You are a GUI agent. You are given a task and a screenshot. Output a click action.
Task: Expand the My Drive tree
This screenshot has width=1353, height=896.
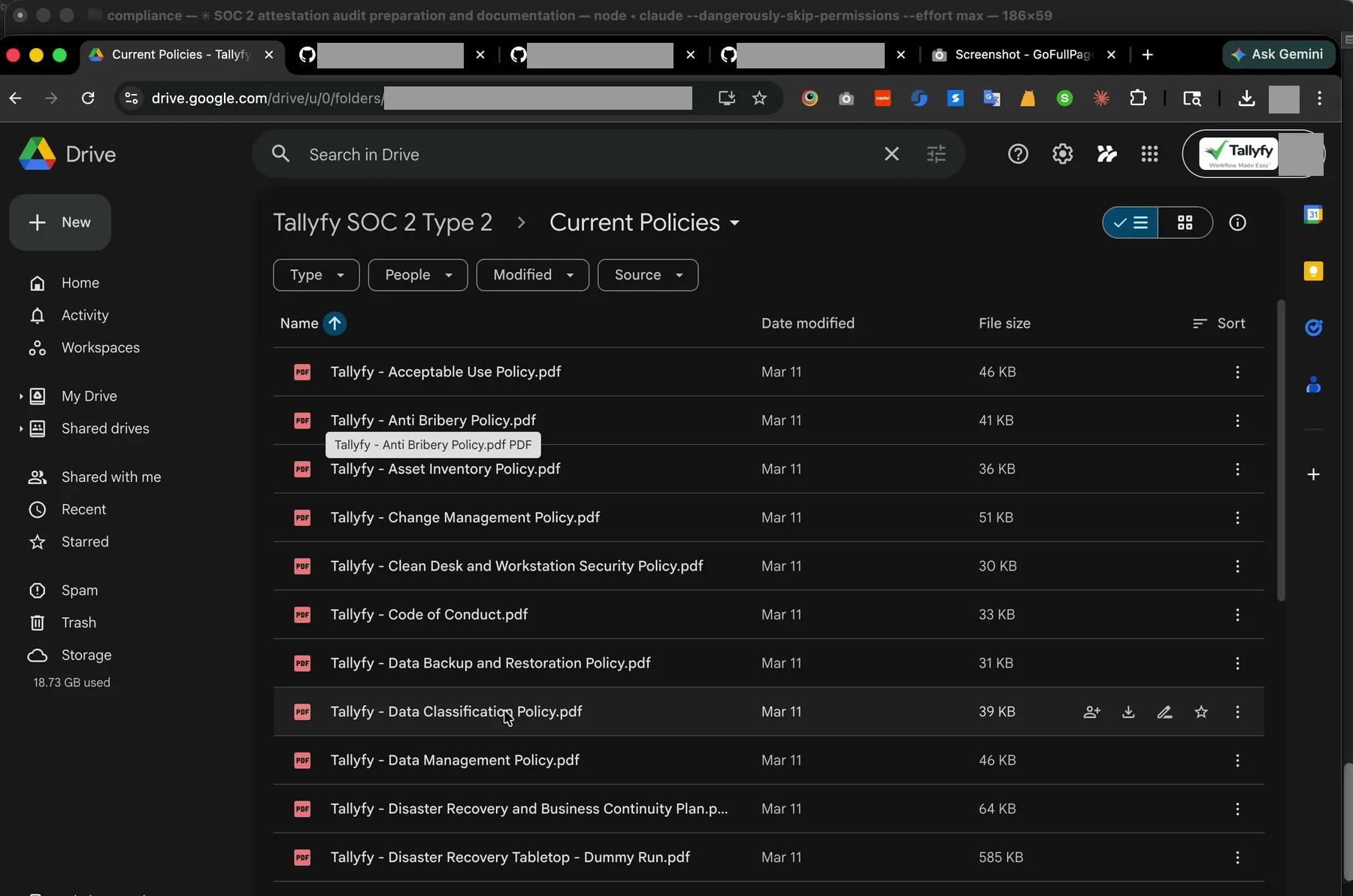(20, 396)
